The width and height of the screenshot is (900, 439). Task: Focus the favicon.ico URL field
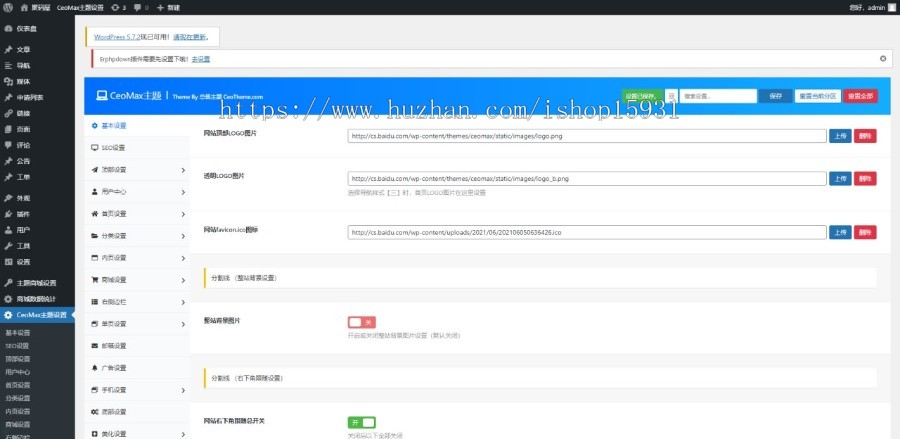(x=587, y=232)
